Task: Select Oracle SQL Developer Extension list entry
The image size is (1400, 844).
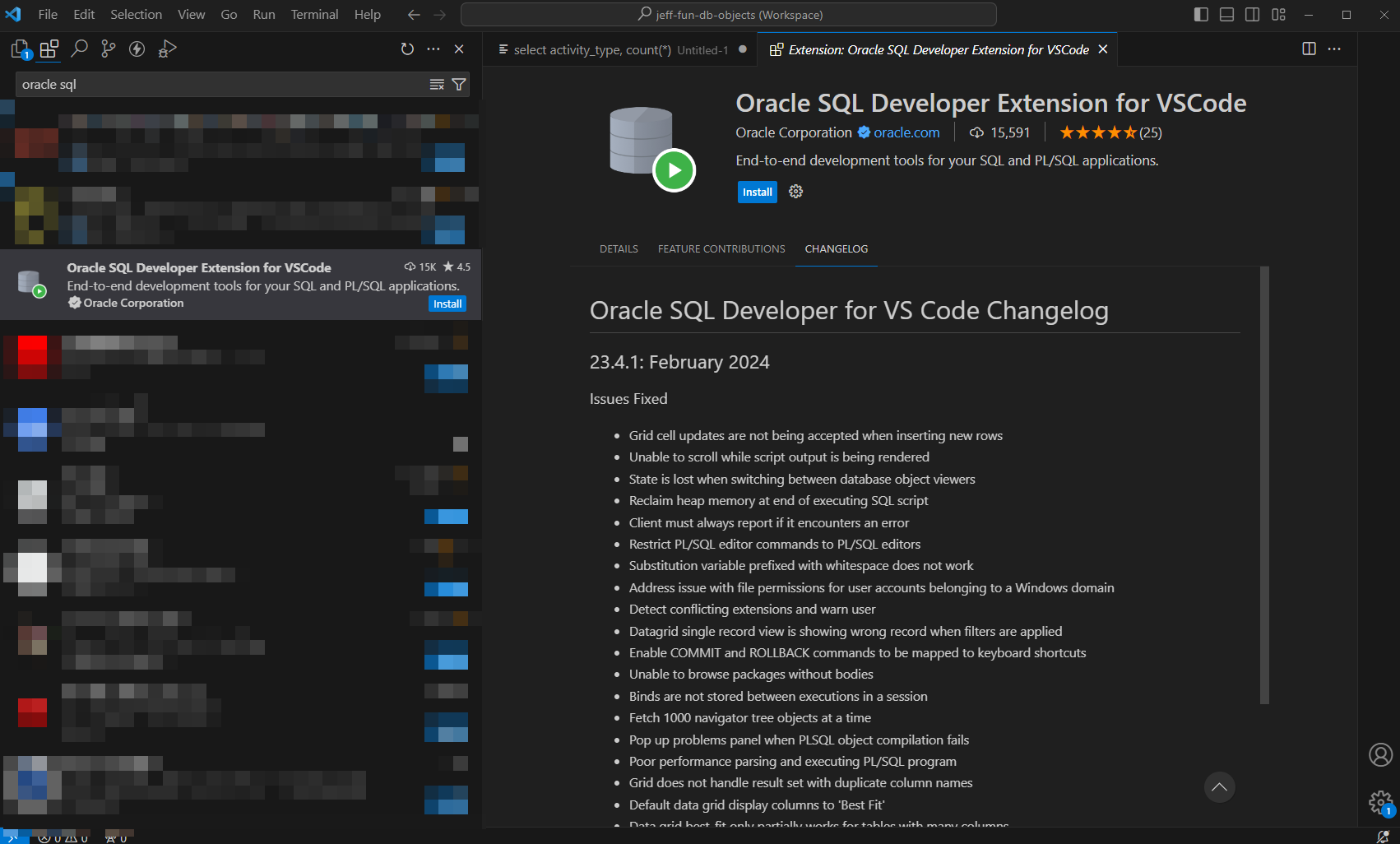Action: (240, 285)
